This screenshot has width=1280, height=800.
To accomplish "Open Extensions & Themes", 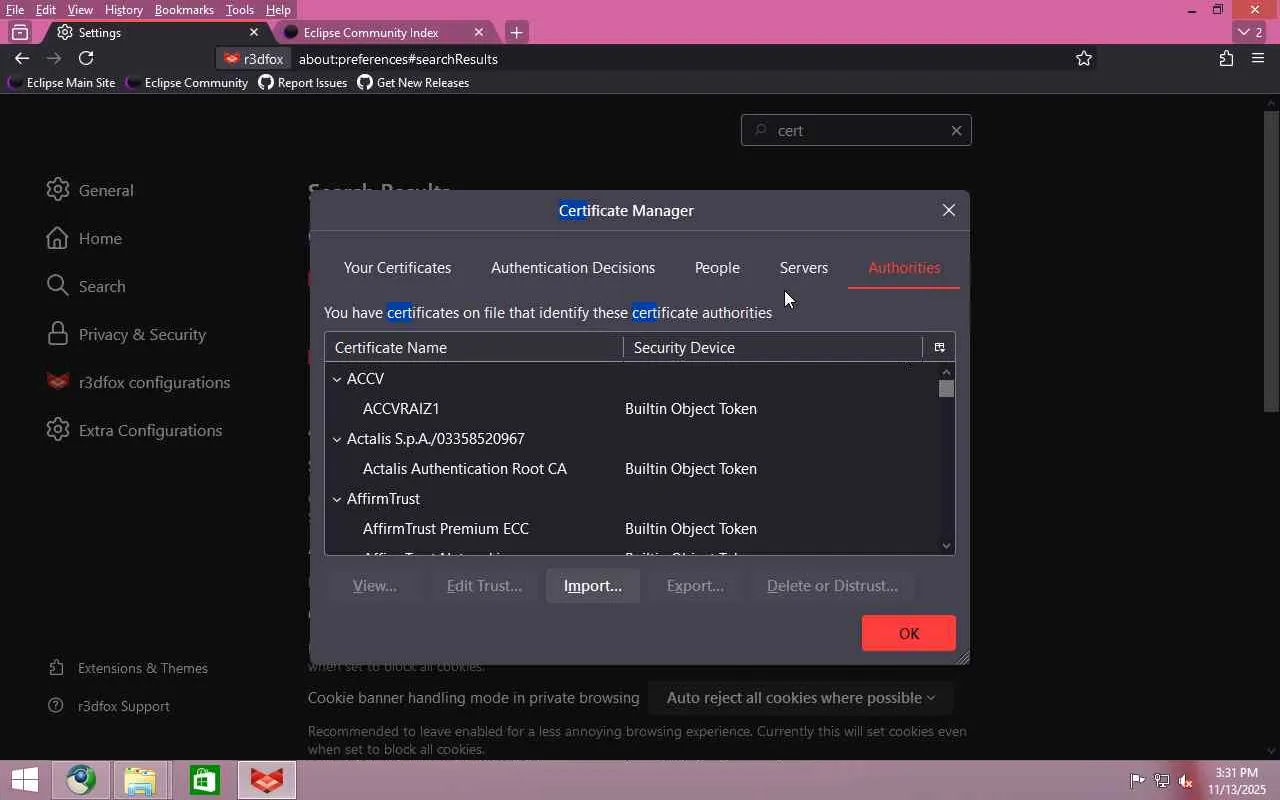I will [x=129, y=668].
